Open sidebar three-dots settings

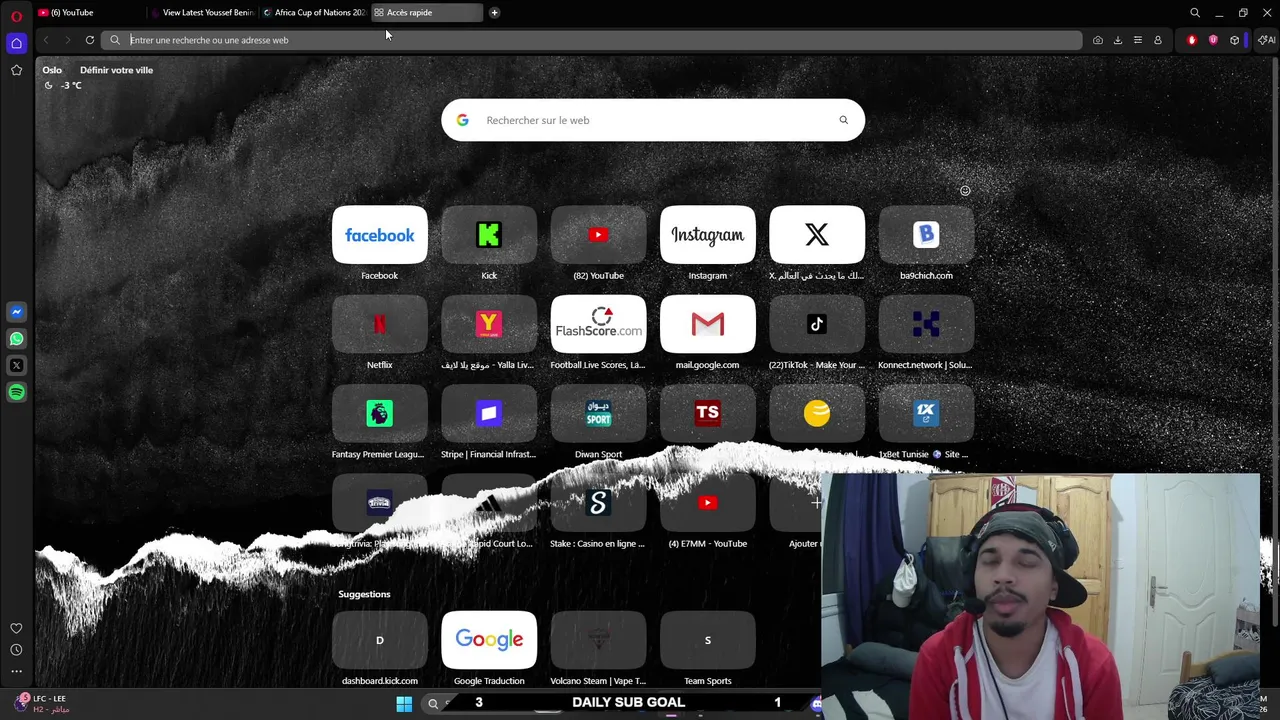tap(16, 671)
